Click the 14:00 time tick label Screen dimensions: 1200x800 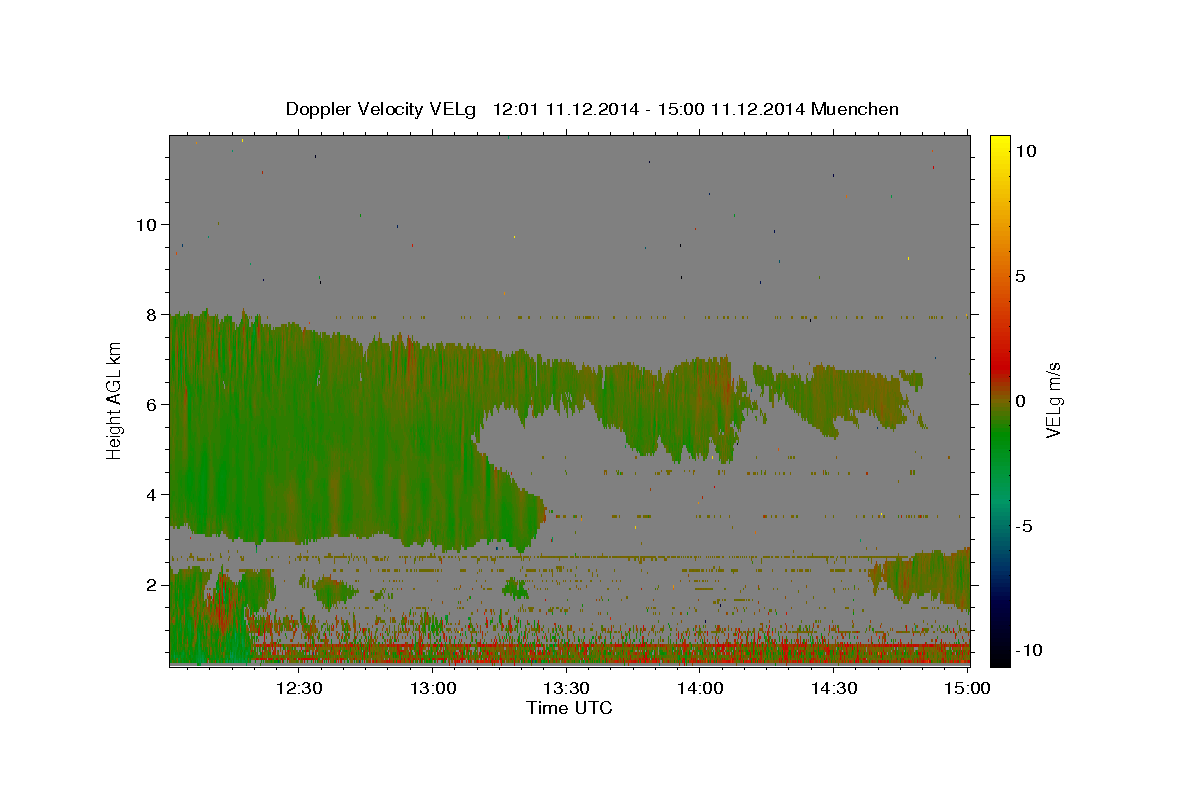(x=700, y=688)
